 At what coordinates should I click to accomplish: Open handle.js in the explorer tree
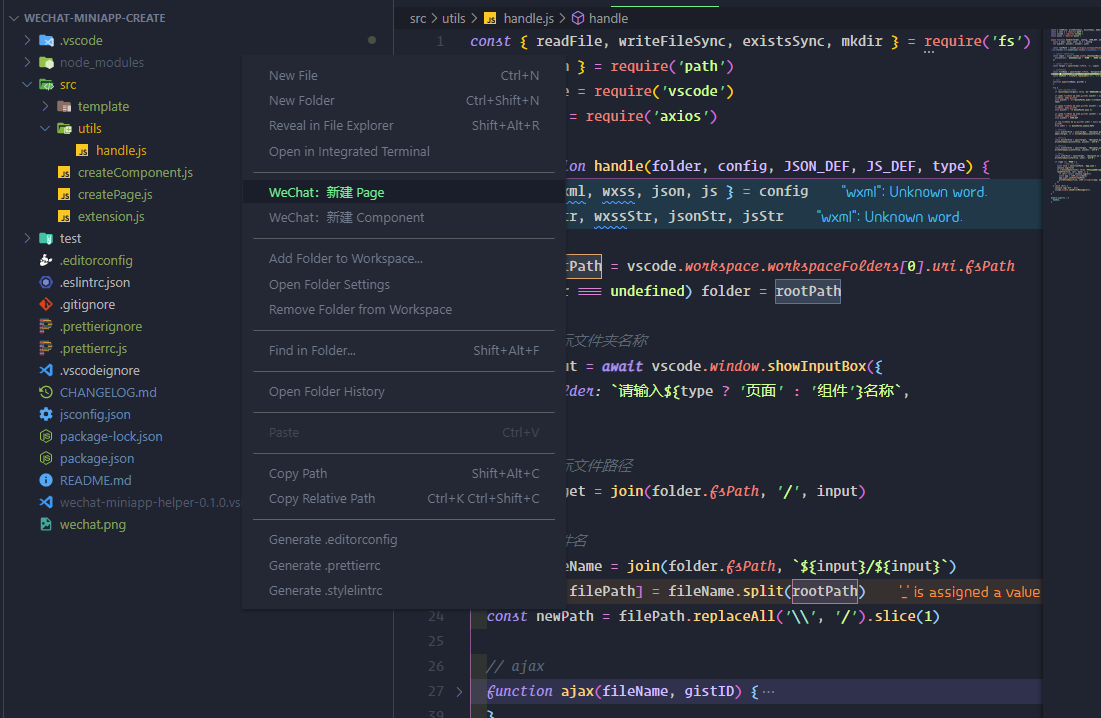(x=121, y=151)
